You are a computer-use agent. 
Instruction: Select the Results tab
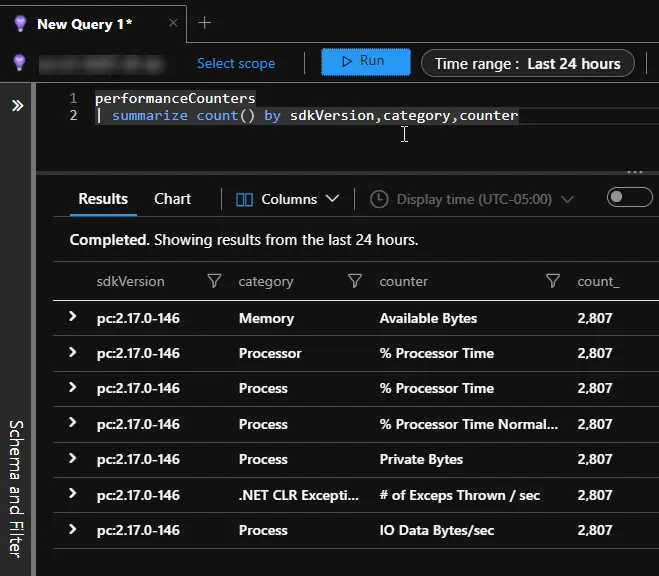point(103,199)
